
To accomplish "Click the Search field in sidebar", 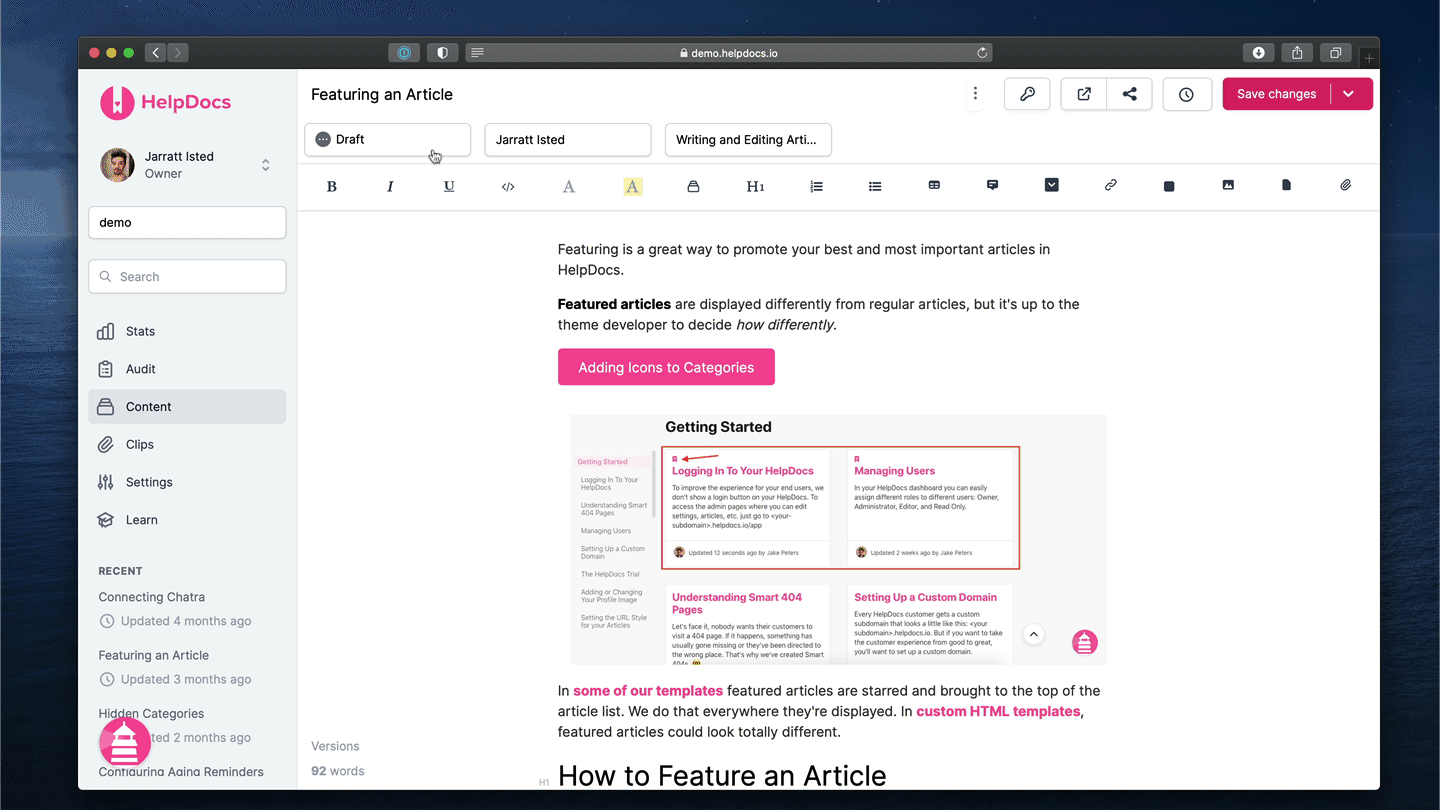I will (x=187, y=277).
